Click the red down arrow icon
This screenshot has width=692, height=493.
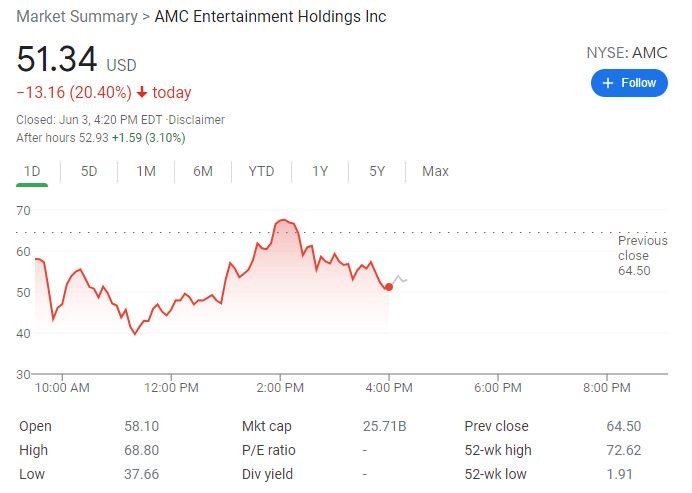[x=142, y=93]
